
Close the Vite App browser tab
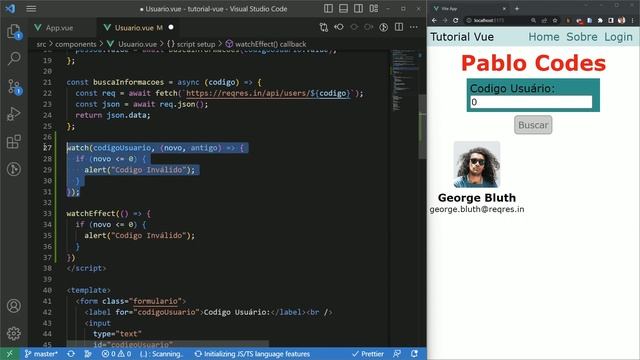click(x=504, y=8)
